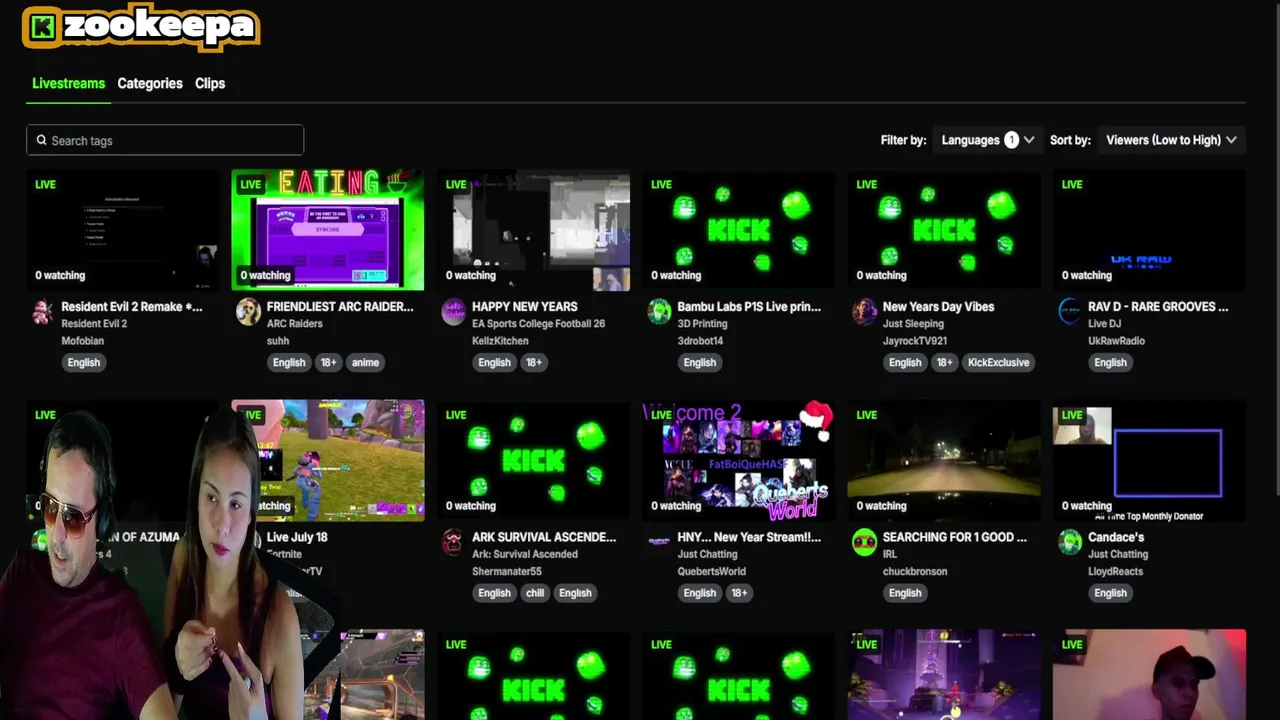Open the HAPPY NEW YEARS stream thumbnail
Screen dimensions: 1280x720
[x=533, y=230]
